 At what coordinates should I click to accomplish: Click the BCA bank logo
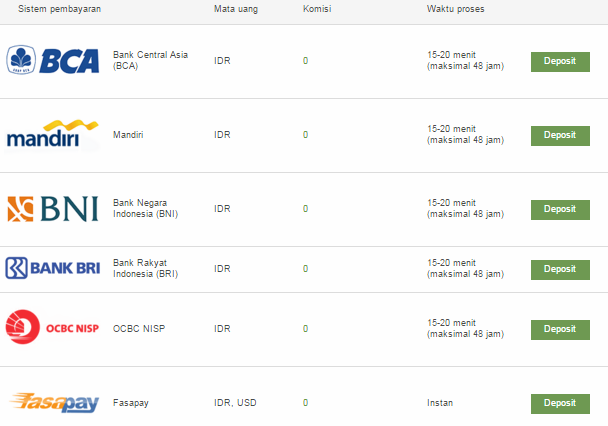pyautogui.click(x=53, y=60)
